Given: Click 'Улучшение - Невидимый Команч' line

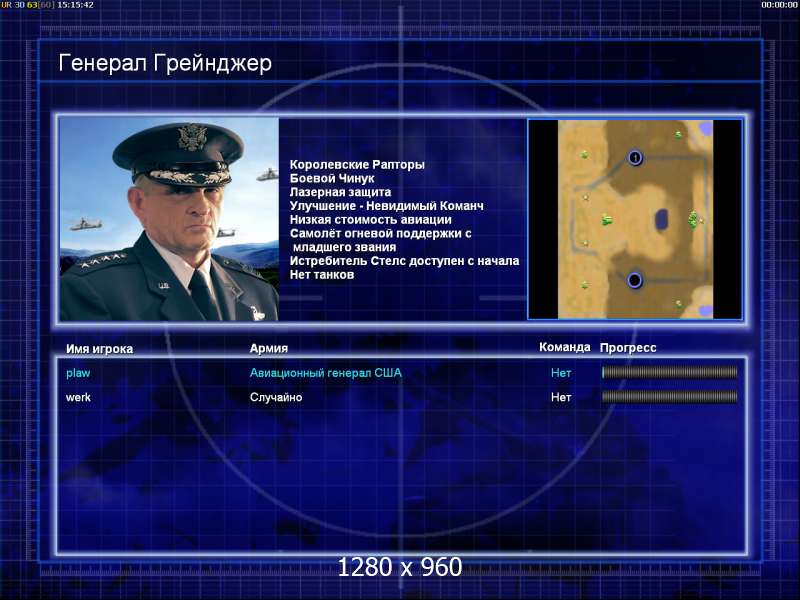Looking at the screenshot, I should coord(386,206).
